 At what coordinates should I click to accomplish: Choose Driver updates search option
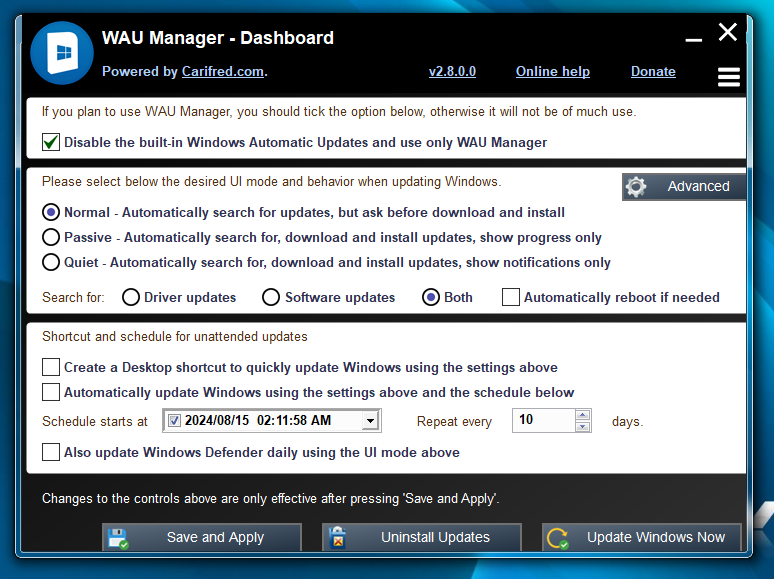pyautogui.click(x=131, y=297)
